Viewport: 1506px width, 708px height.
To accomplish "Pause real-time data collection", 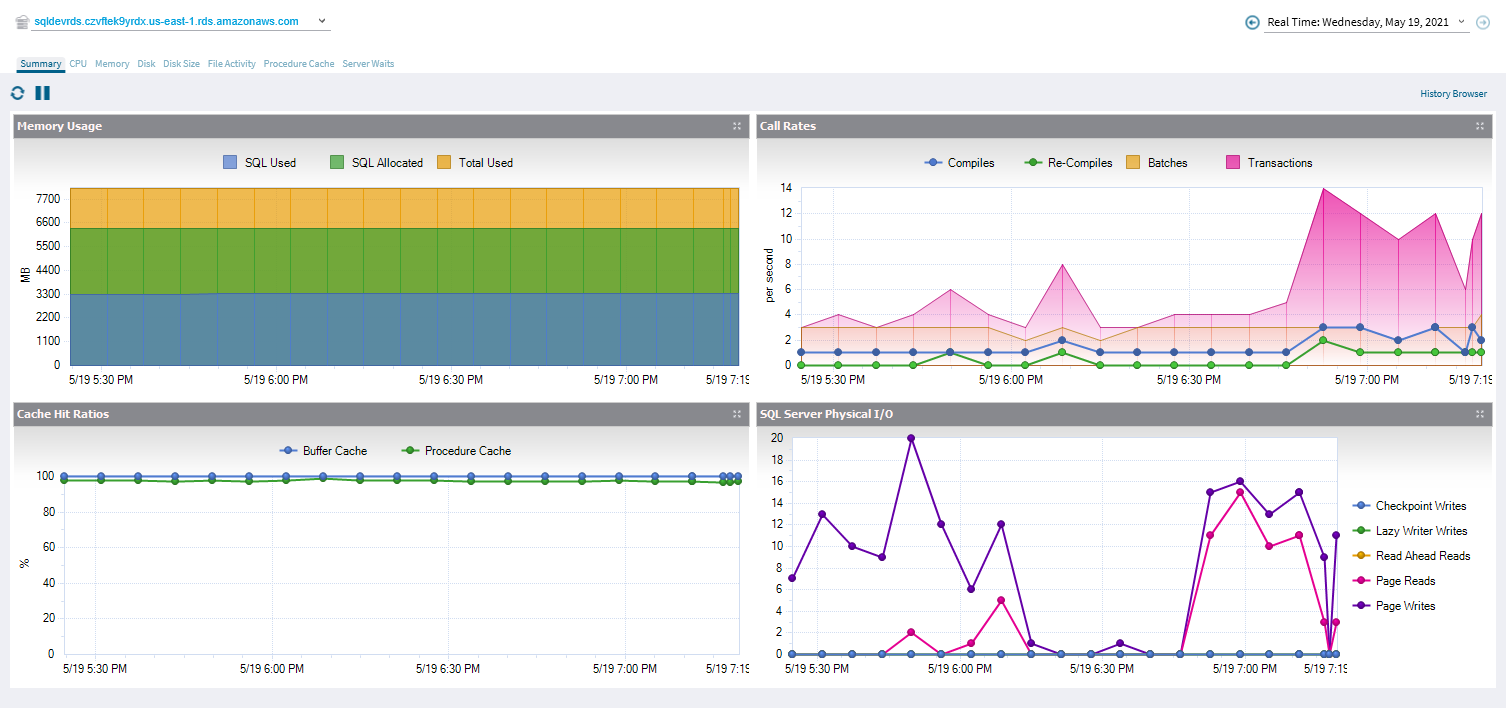I will point(42,93).
